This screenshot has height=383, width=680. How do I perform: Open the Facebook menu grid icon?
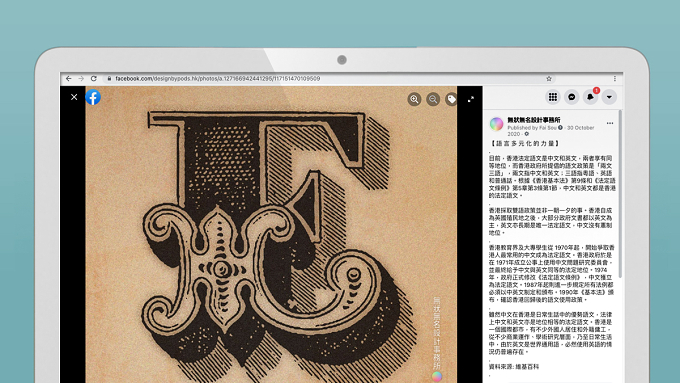553,97
